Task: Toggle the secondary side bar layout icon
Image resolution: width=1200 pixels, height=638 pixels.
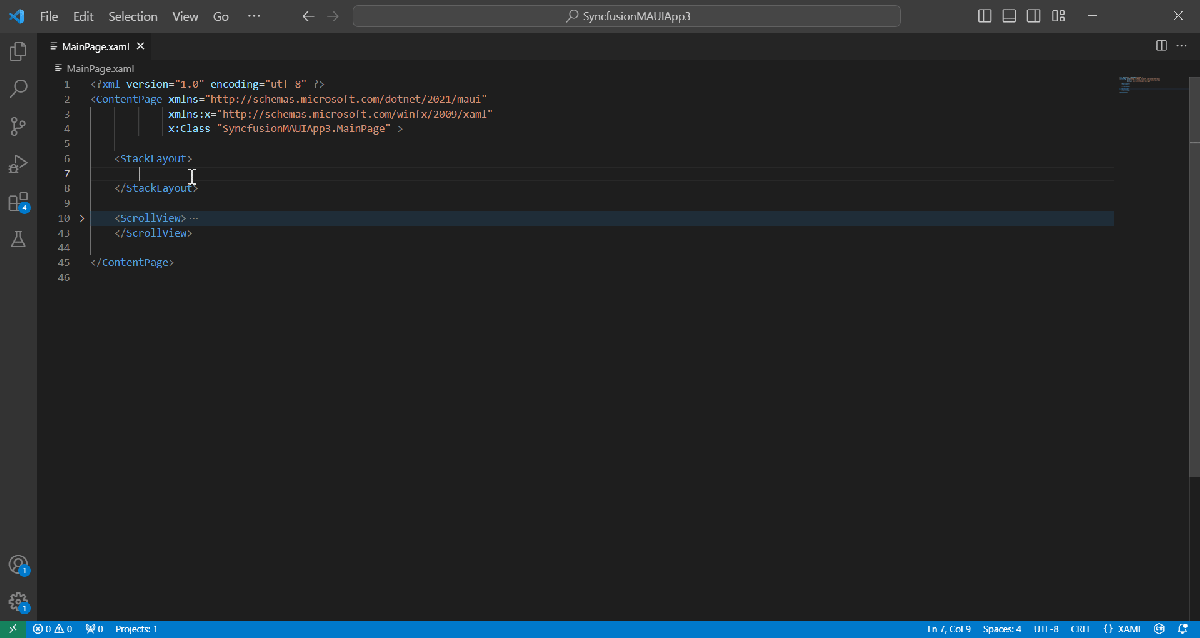Action: 1033,16
